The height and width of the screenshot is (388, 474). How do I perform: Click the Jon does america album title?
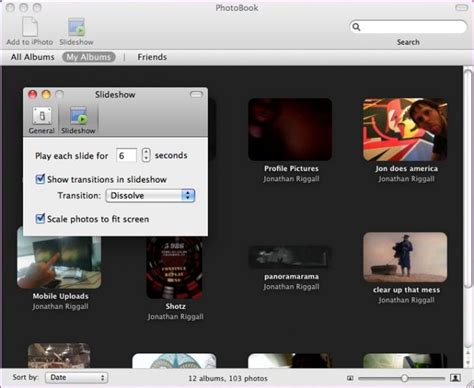pos(406,169)
